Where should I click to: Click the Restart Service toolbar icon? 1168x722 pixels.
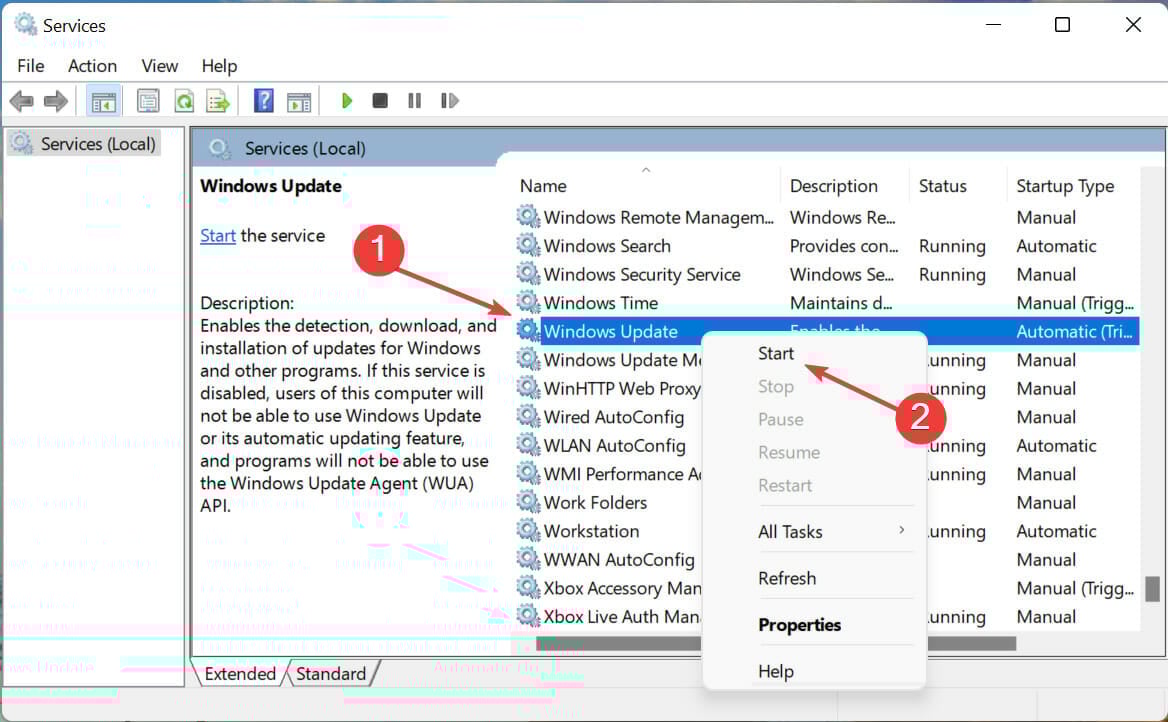pos(449,100)
